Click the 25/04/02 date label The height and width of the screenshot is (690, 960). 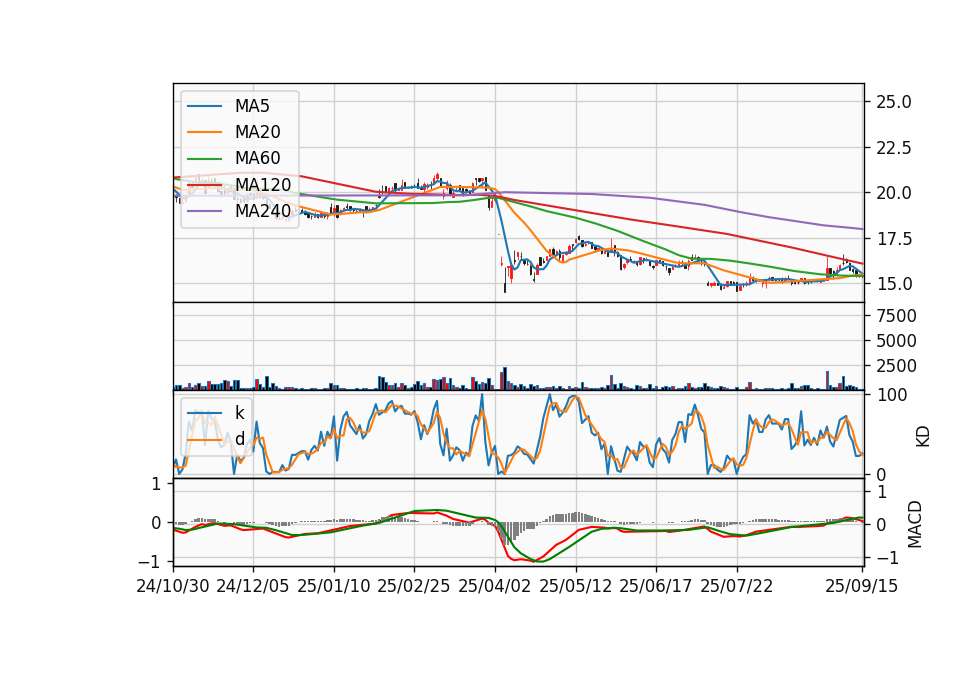click(x=495, y=587)
